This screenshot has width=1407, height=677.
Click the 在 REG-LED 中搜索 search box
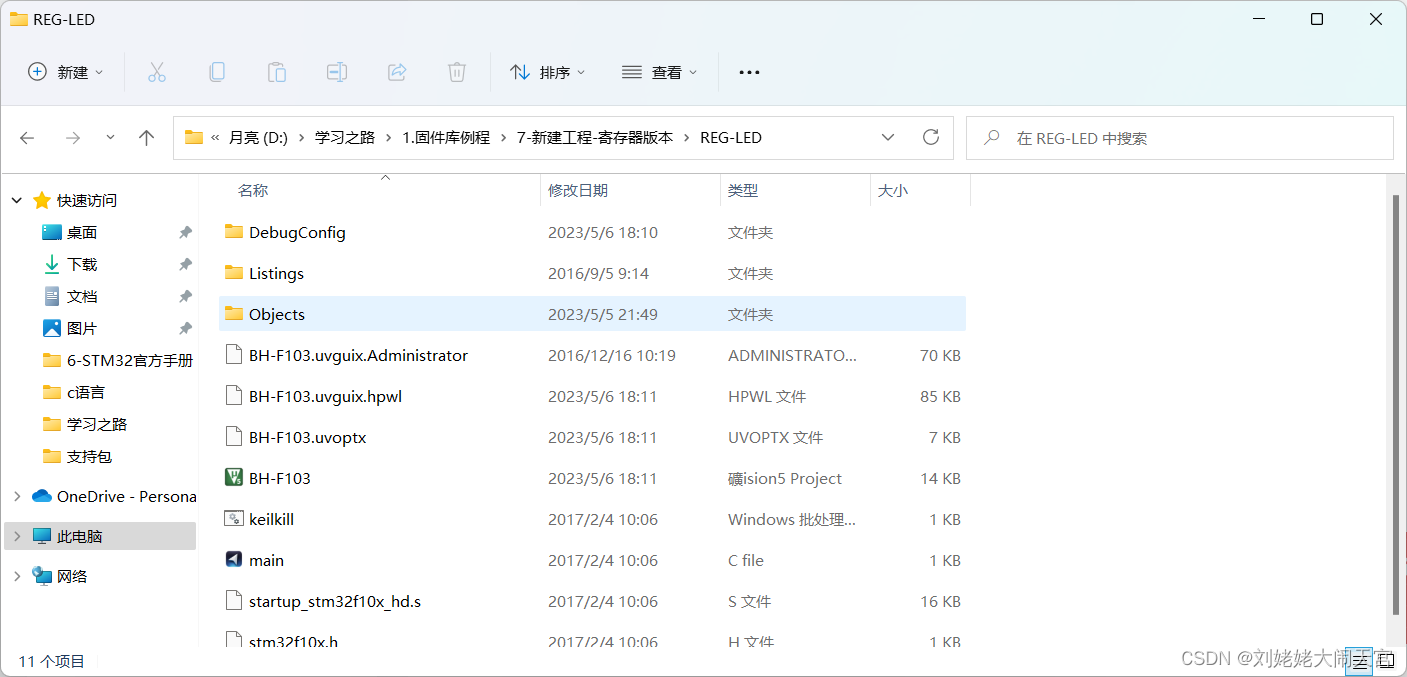pyautogui.click(x=1180, y=138)
